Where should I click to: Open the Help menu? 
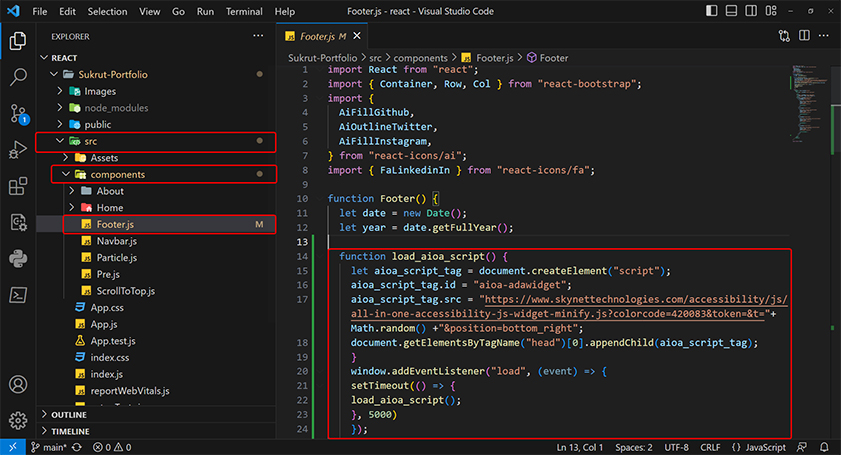[285, 11]
